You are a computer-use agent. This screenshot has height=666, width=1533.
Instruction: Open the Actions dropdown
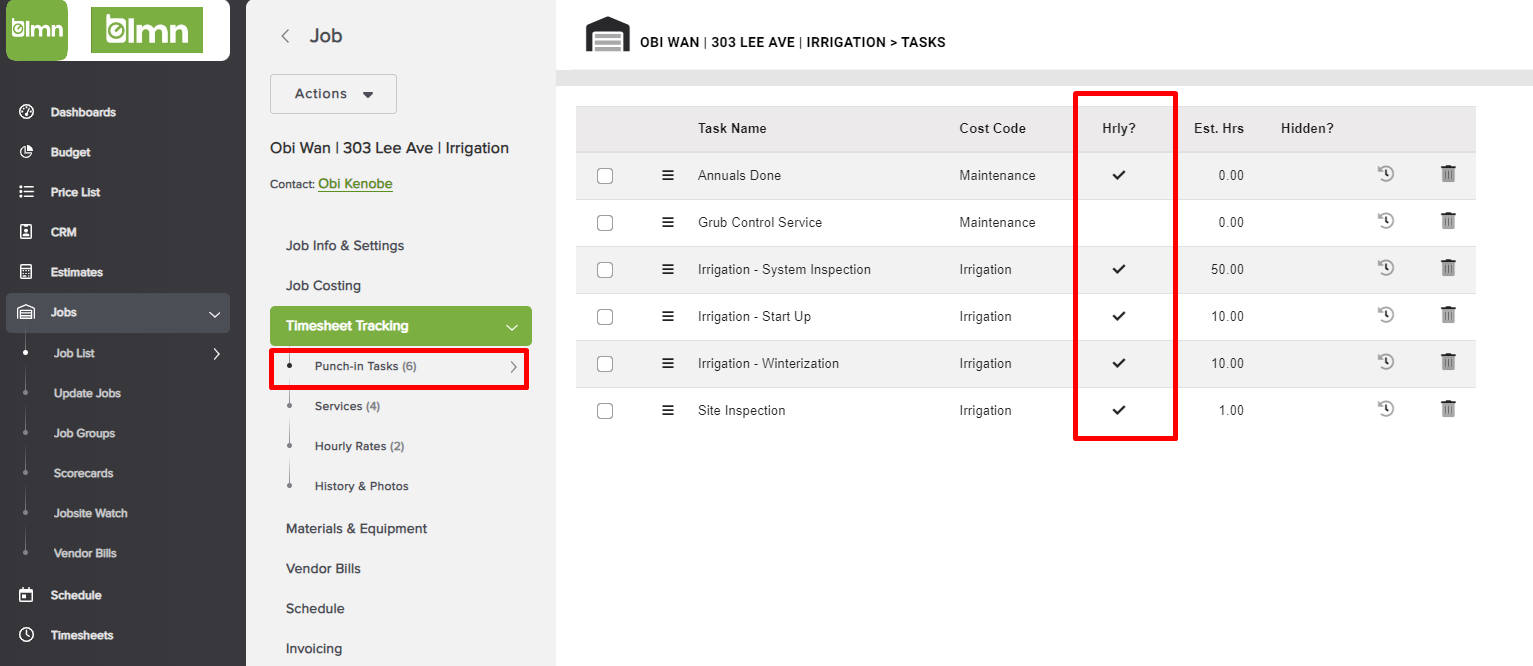click(x=333, y=94)
